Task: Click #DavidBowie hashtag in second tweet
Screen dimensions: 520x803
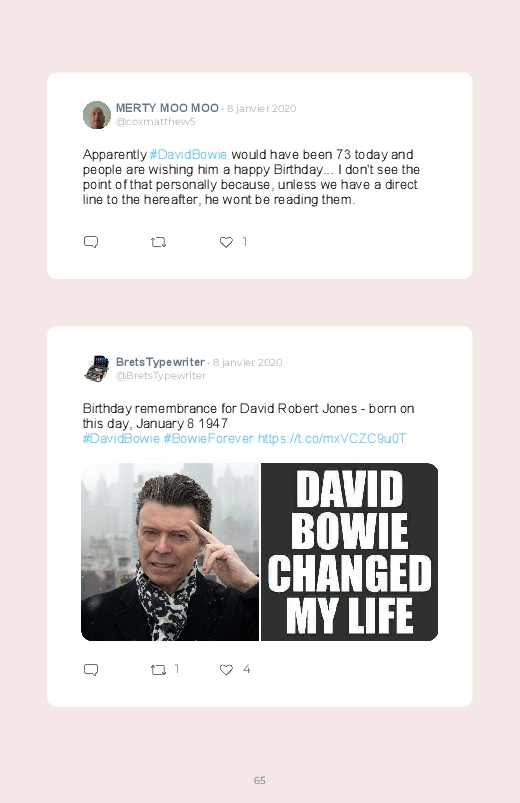Action: click(121, 439)
